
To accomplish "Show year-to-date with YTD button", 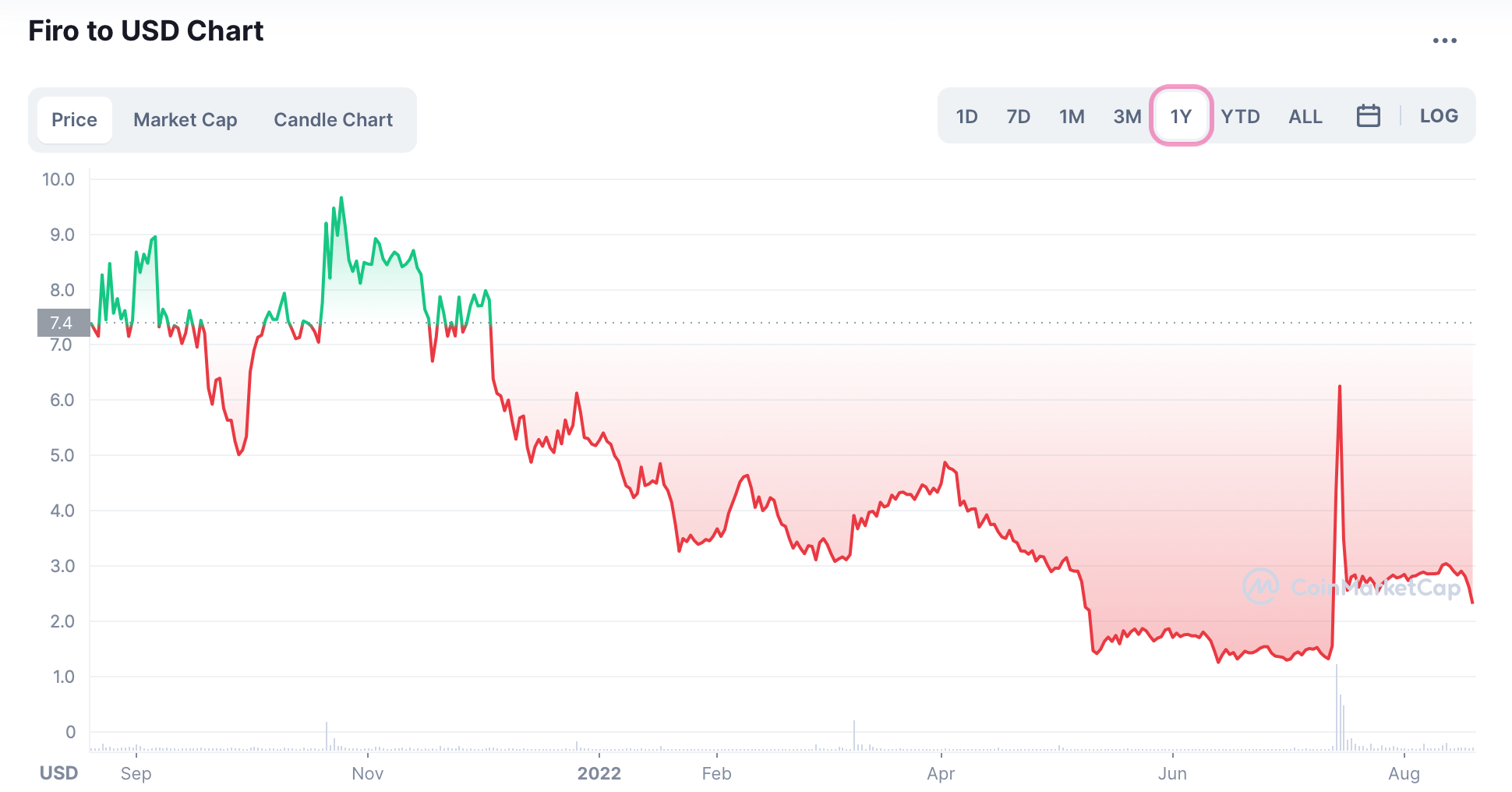I will pos(1240,117).
